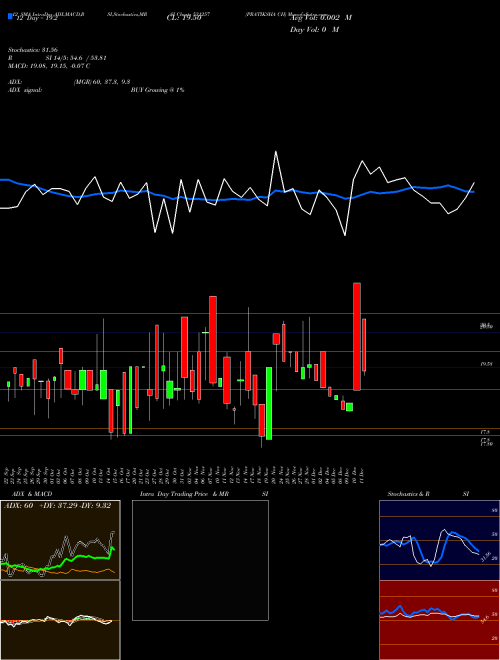Click the 'ADX signal:' label

click(x=25, y=90)
